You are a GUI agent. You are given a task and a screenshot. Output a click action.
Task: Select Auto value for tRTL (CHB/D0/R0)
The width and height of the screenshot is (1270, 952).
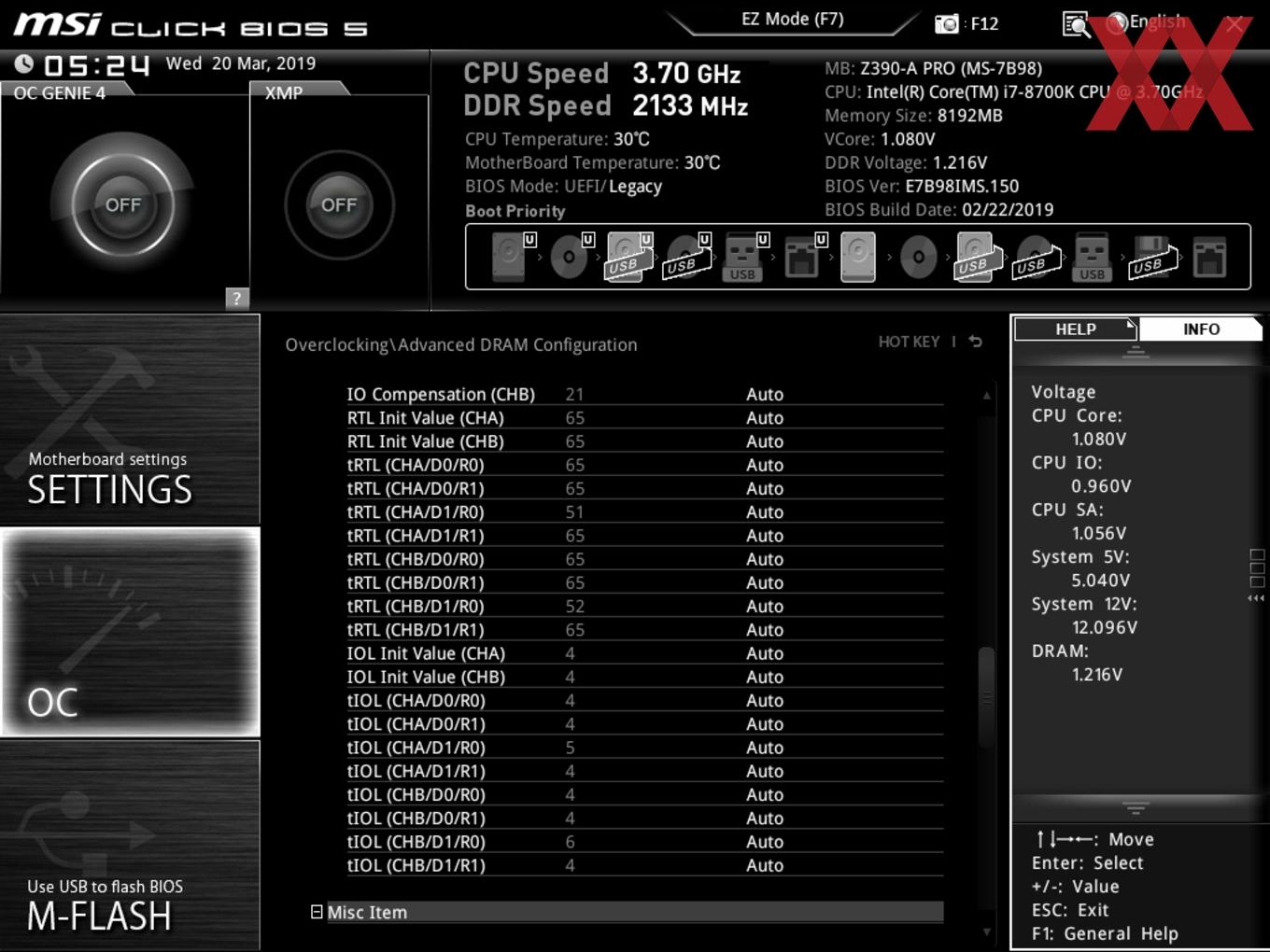pyautogui.click(x=765, y=559)
